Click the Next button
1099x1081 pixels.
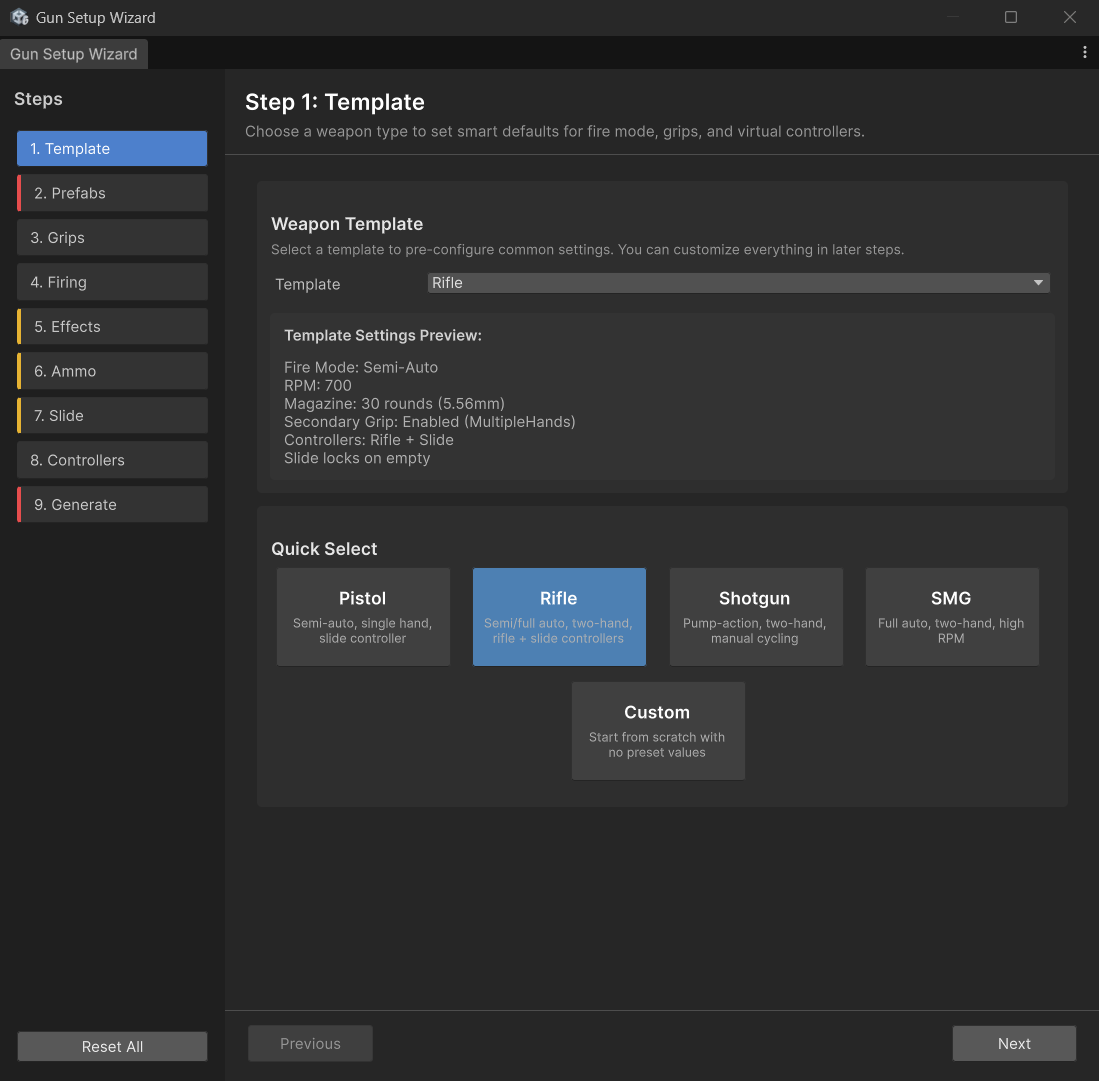coord(1014,1043)
